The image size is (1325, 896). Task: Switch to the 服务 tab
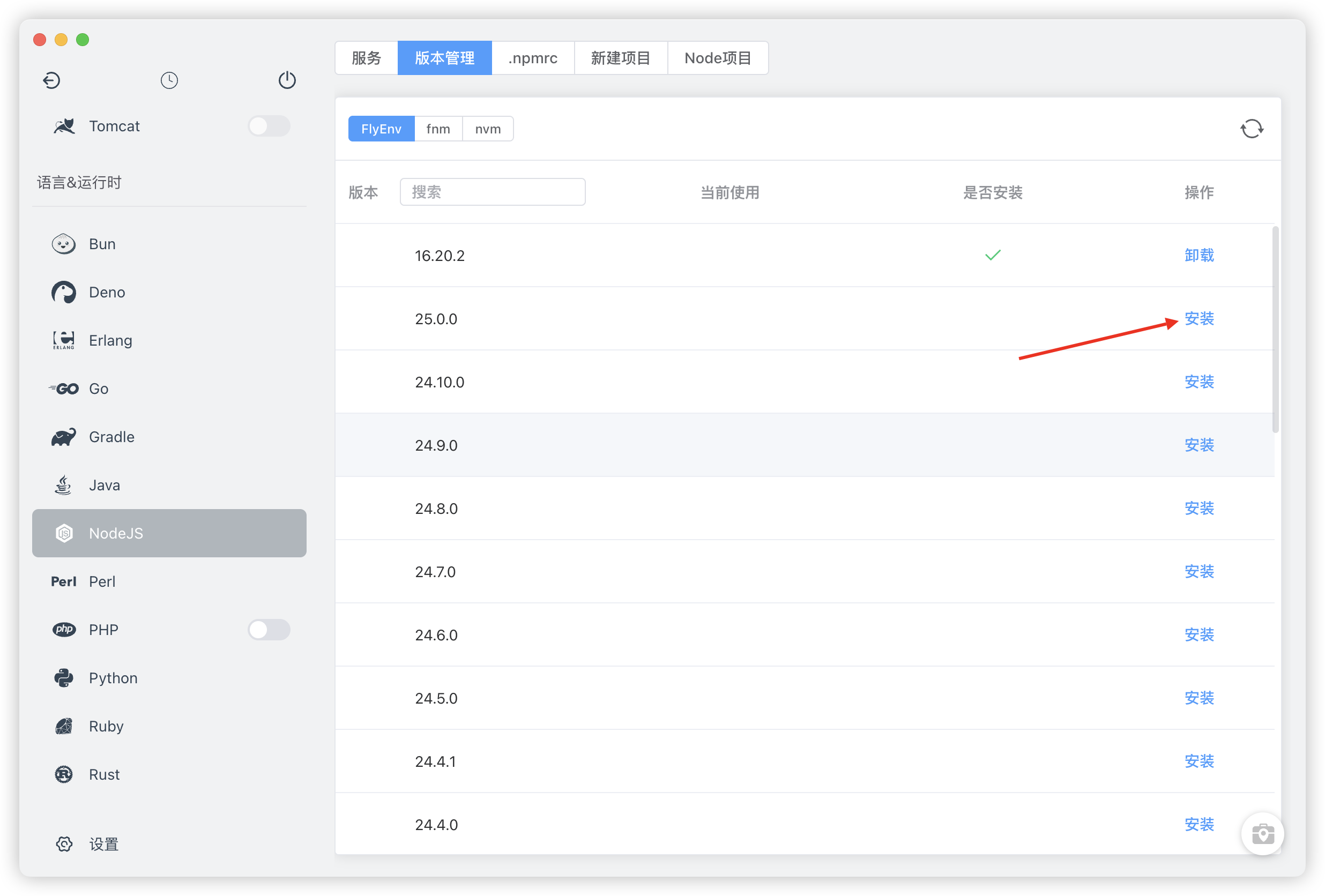point(366,58)
